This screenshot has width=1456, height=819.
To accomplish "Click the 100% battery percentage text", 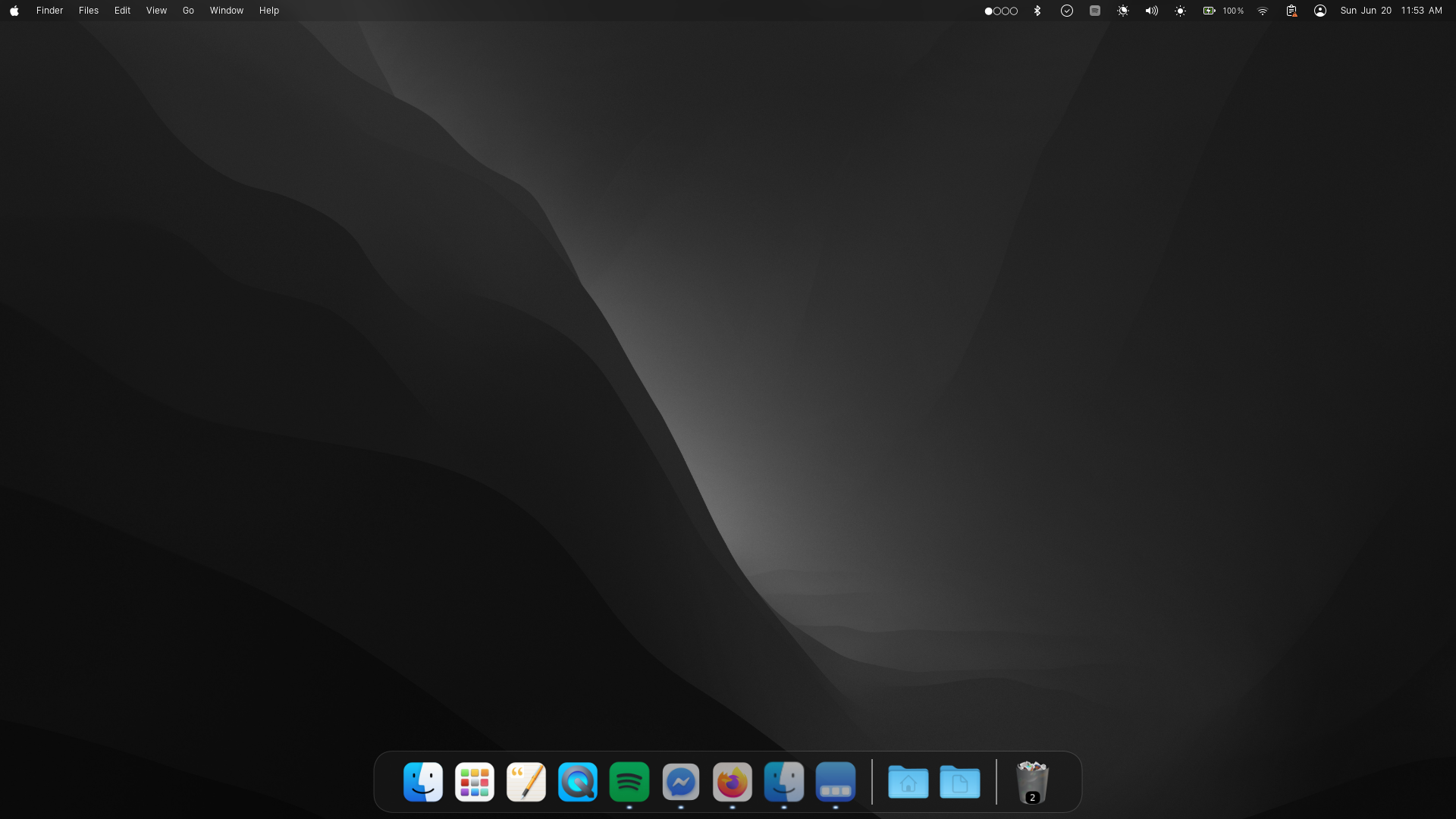I will tap(1233, 11).
